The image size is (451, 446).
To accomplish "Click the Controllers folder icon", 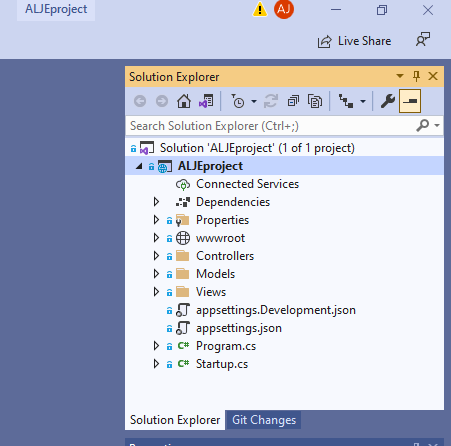I will click(x=182, y=256).
